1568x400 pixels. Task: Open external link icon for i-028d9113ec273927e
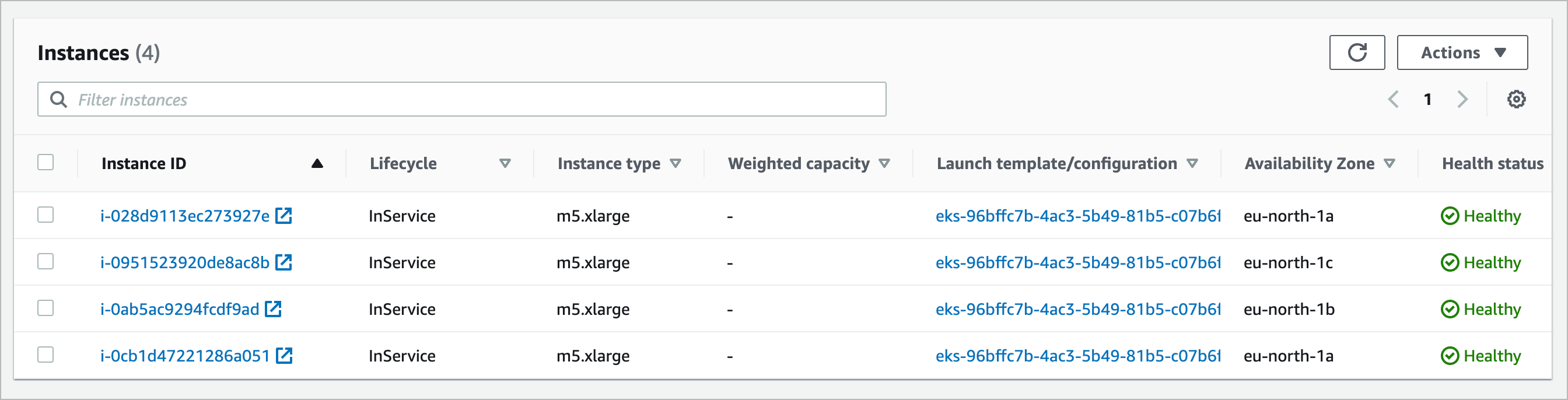click(283, 216)
